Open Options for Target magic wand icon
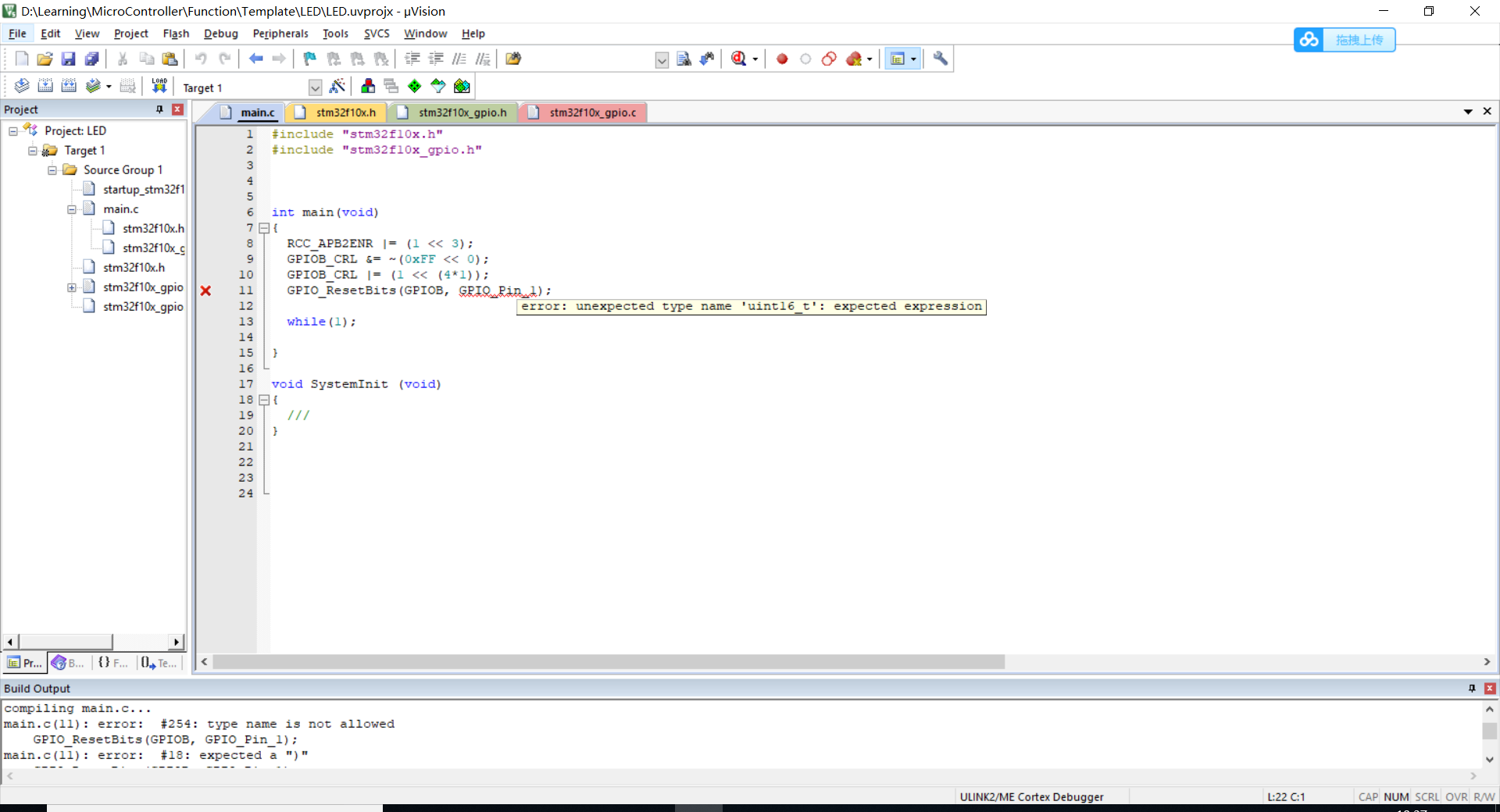 pos(337,86)
